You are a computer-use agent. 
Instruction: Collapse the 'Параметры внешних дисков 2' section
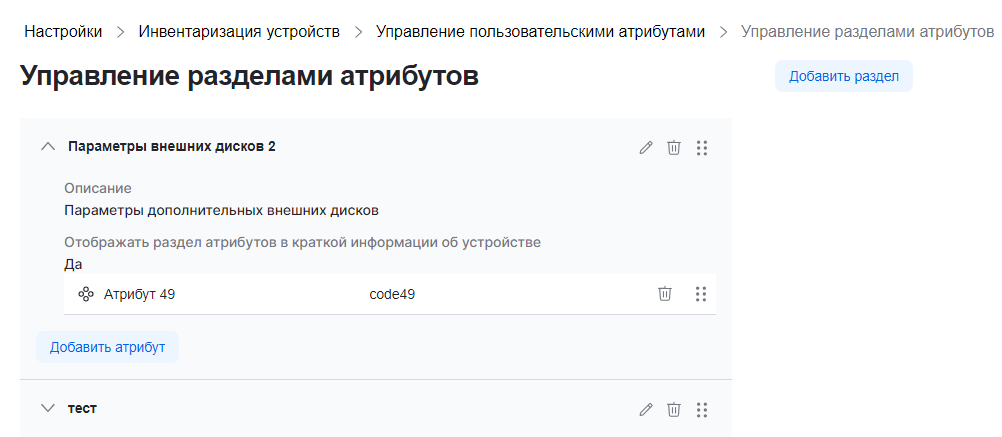(x=47, y=146)
